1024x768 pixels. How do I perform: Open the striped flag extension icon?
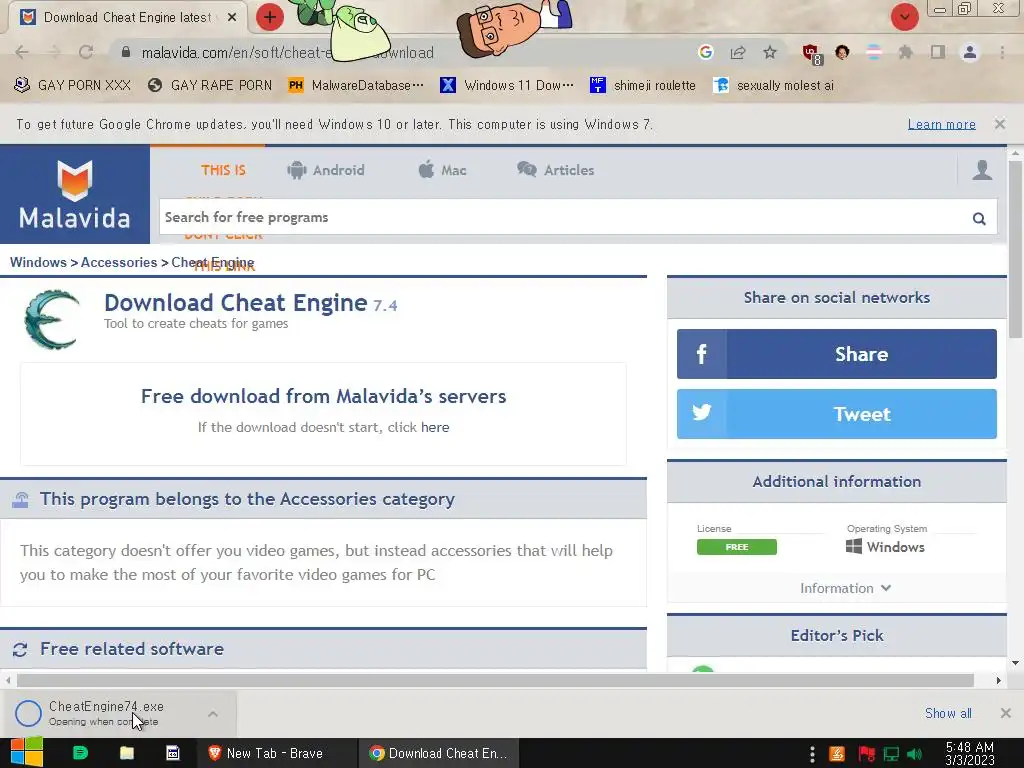[x=874, y=52]
